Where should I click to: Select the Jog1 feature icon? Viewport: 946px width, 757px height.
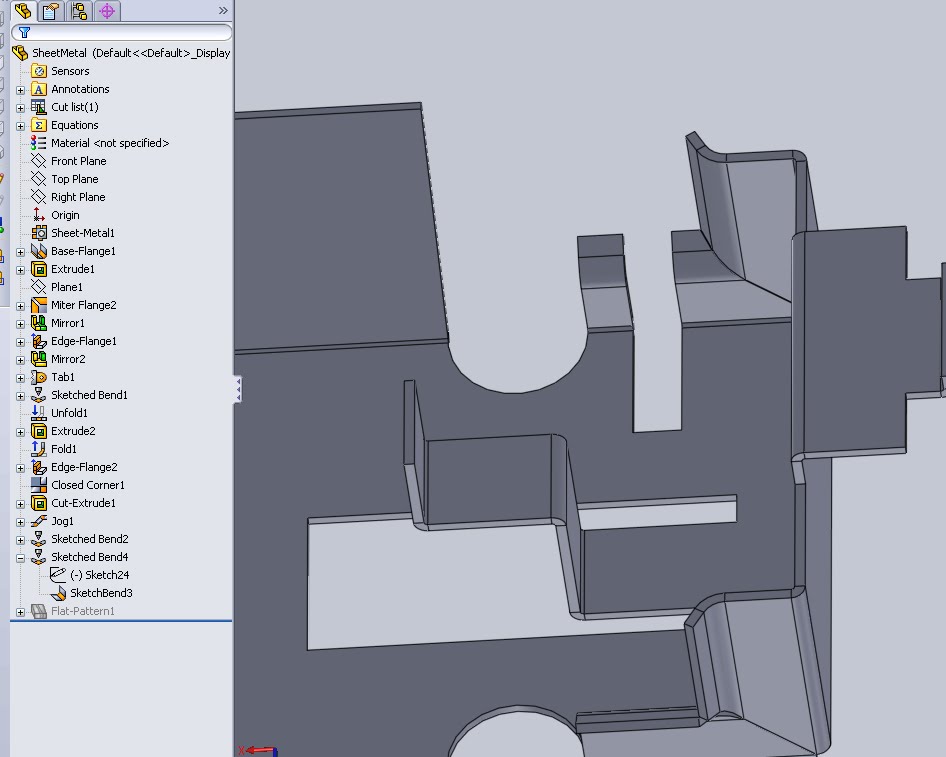[39, 521]
